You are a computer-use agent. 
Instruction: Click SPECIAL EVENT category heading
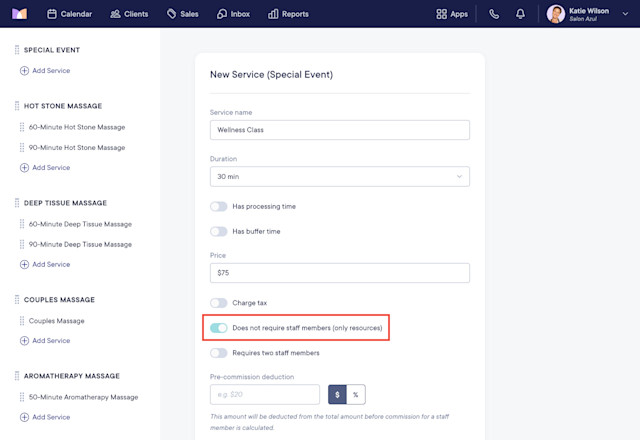click(52, 50)
